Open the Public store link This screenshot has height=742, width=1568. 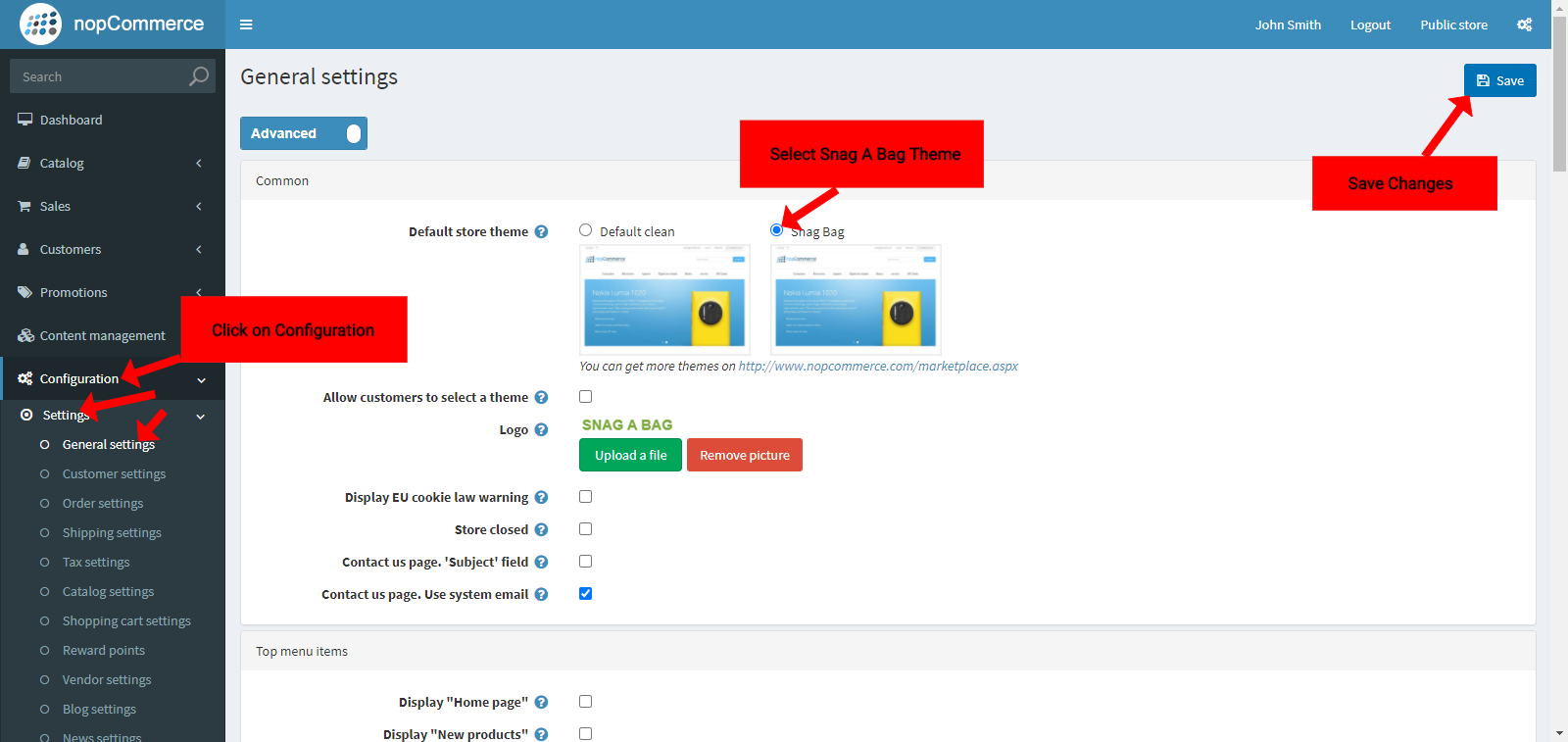point(1453,25)
